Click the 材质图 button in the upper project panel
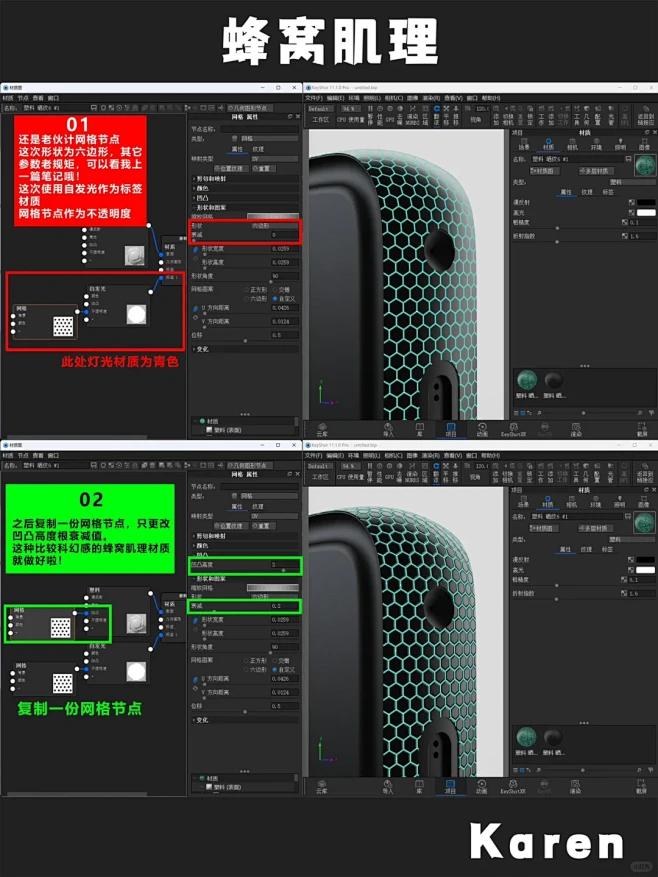Screen dimensions: 658x877 coord(542,171)
